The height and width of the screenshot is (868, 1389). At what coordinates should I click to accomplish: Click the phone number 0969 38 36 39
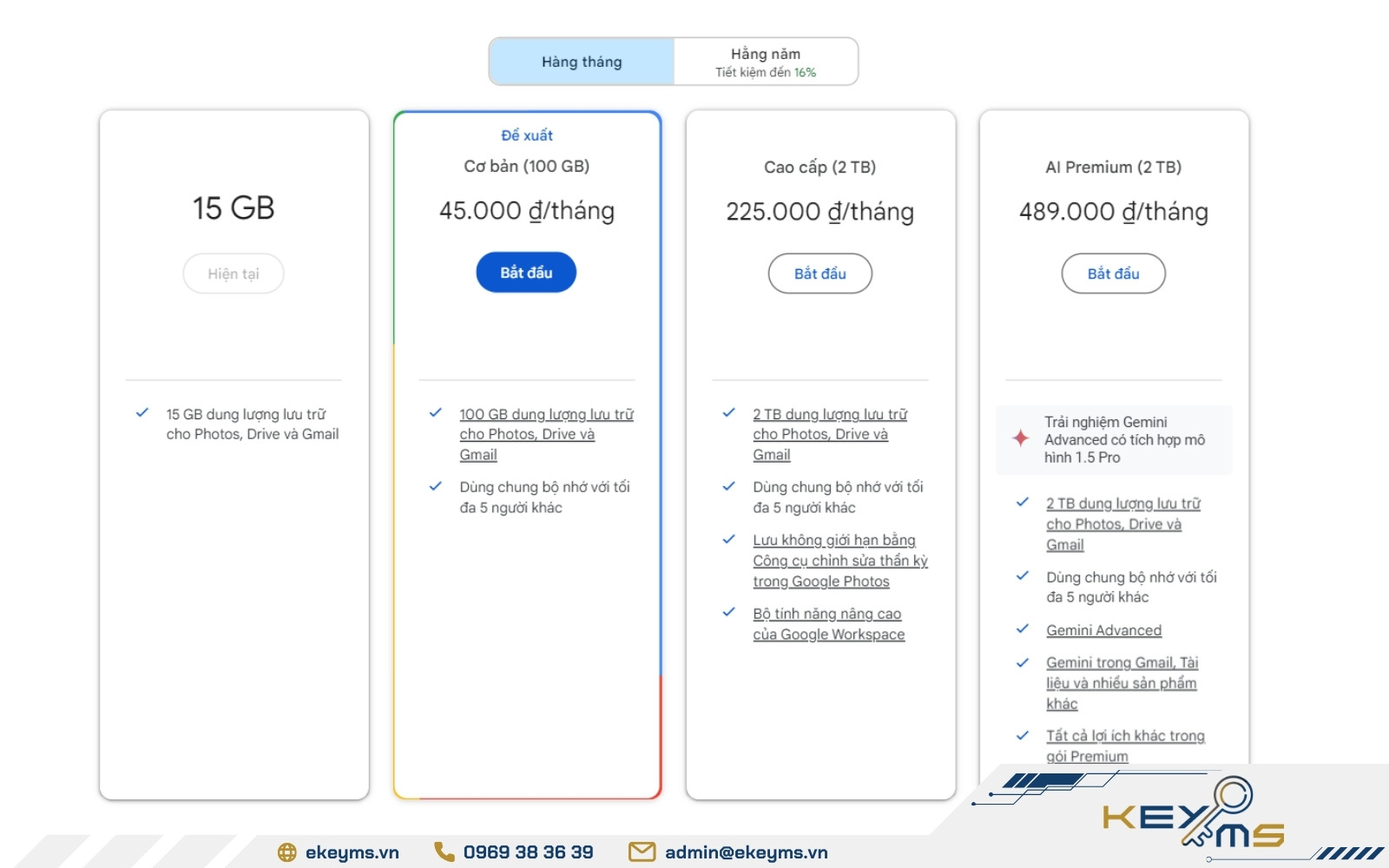click(x=528, y=852)
